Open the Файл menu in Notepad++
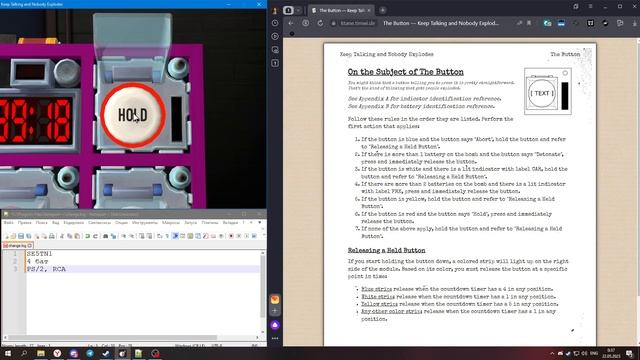The image size is (640, 360). (x=8, y=223)
